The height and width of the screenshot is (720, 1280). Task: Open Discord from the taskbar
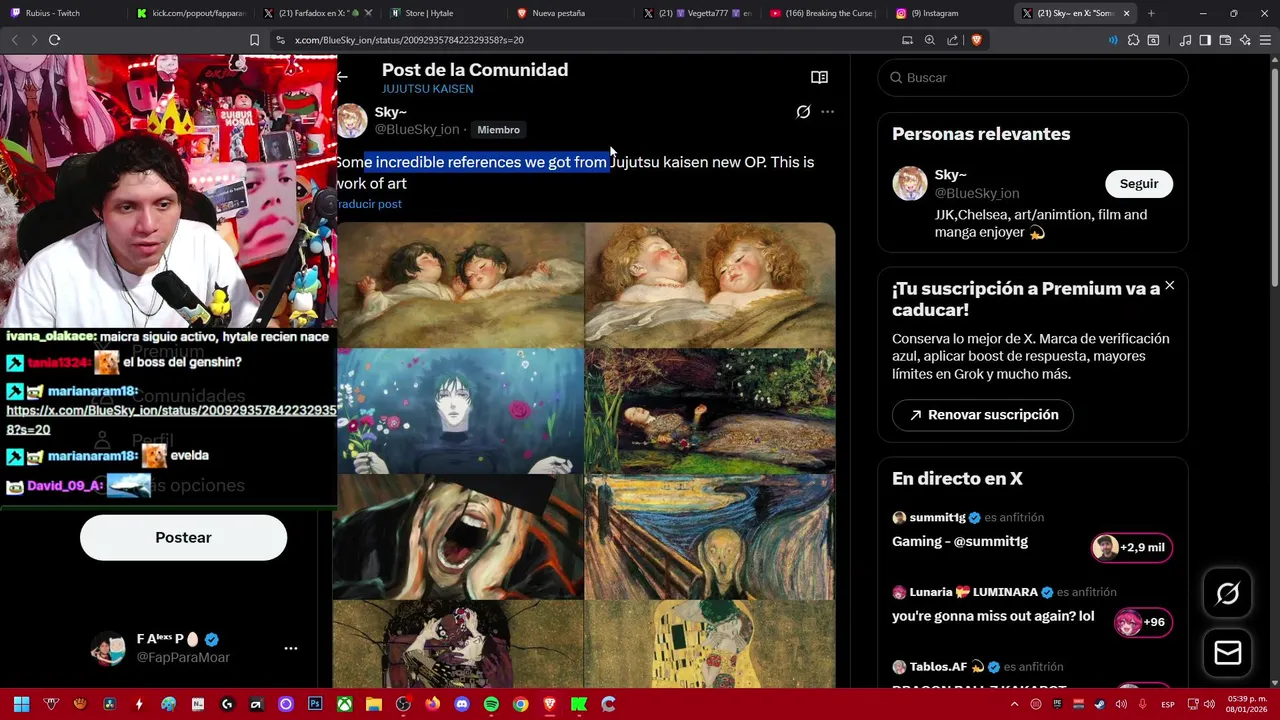click(x=462, y=704)
